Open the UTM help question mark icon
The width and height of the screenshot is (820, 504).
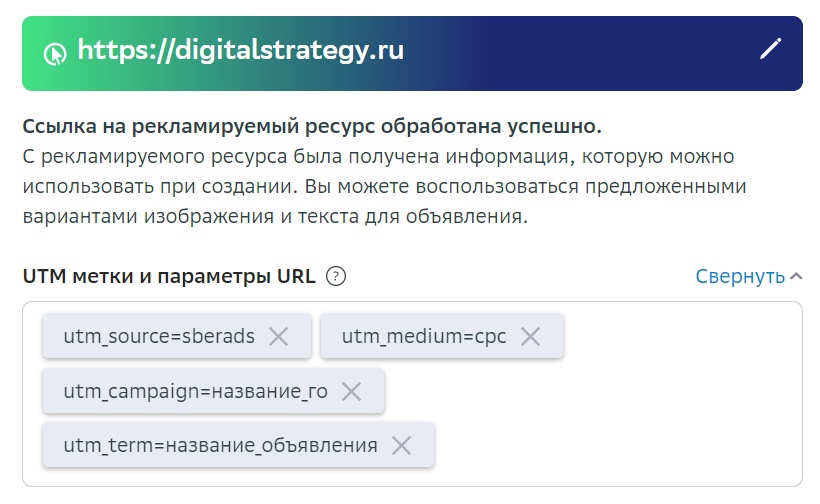coord(336,277)
